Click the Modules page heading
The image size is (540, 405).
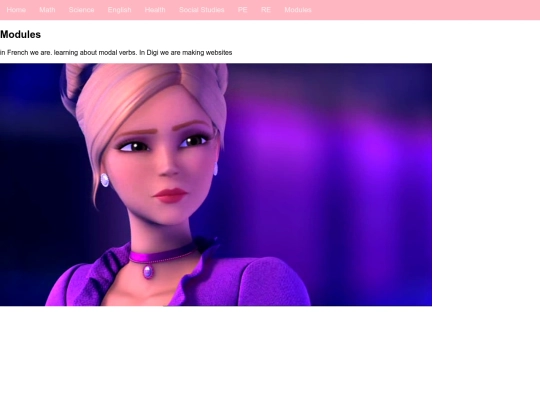click(21, 34)
